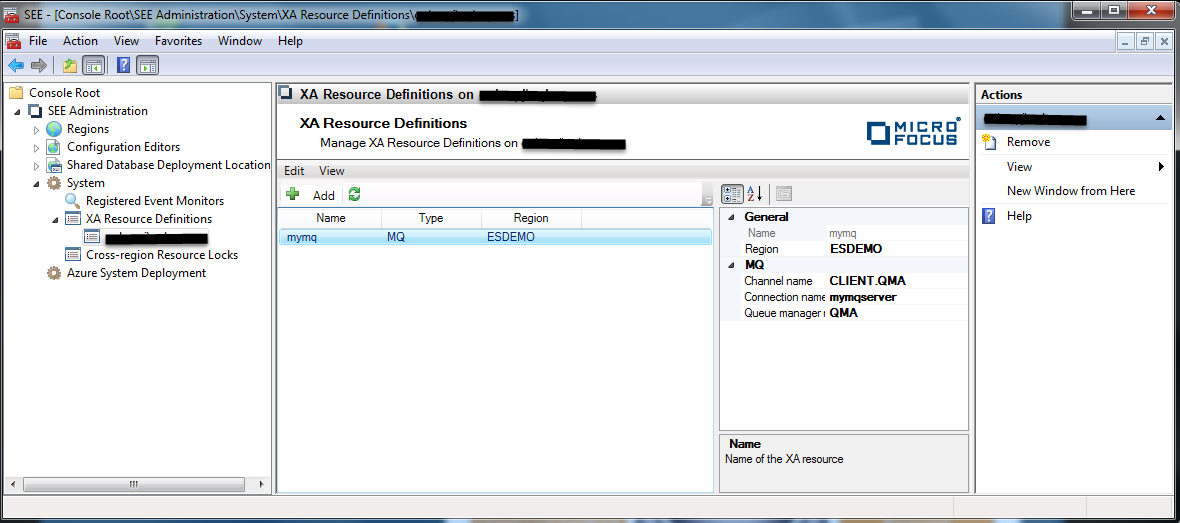Viewport: 1180px width, 523px height.
Task: Switch property grid to Categorized view
Action: 731,194
